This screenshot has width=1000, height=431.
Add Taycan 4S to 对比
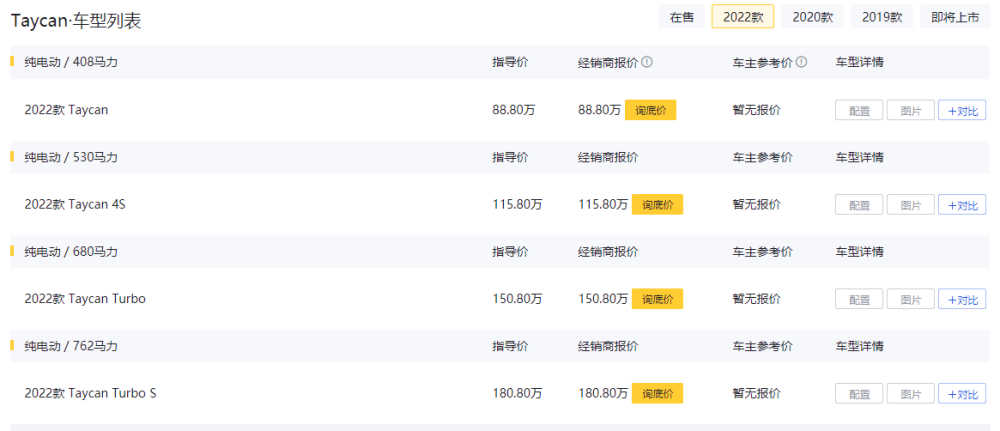click(962, 205)
